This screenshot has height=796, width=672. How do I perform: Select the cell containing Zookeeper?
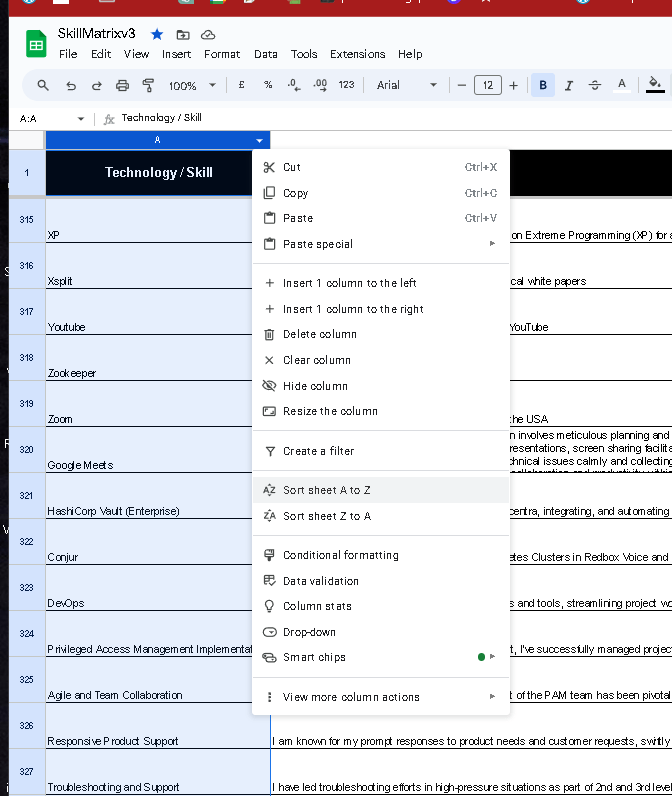[x=149, y=358]
